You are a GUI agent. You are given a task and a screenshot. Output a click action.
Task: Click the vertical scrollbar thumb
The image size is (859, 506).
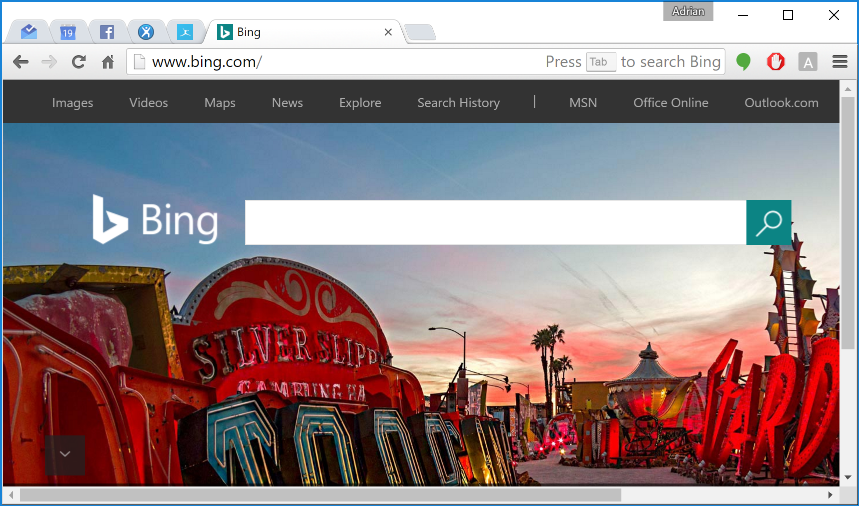tap(847, 222)
